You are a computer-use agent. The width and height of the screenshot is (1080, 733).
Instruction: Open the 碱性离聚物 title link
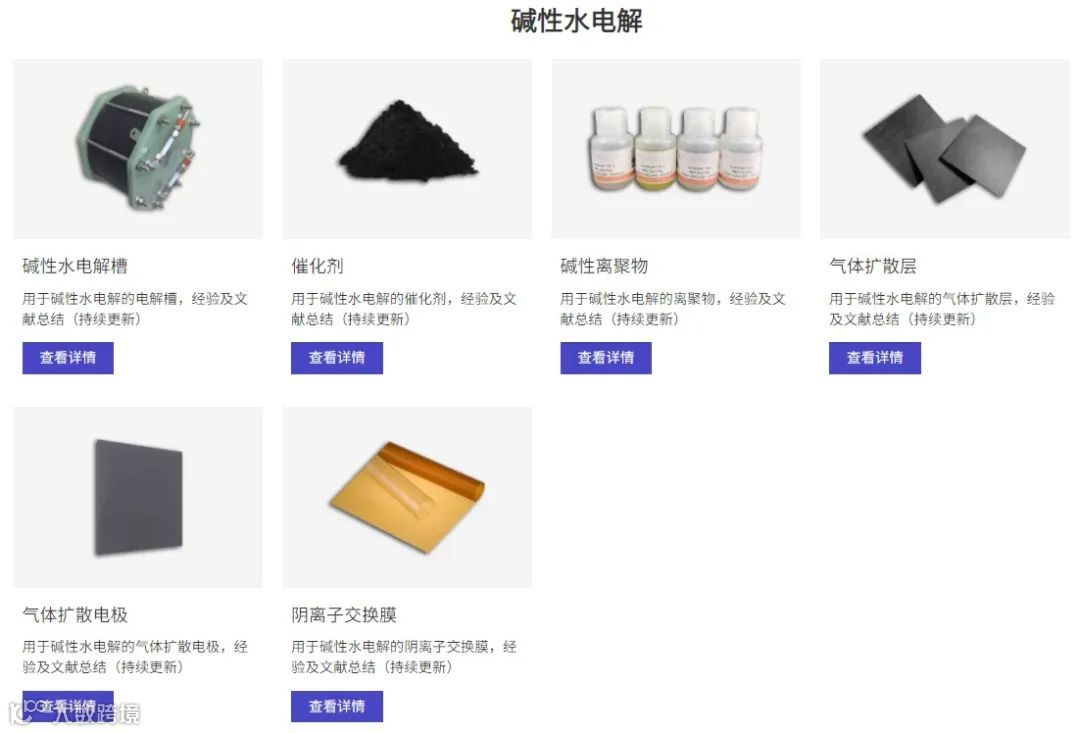(604, 266)
